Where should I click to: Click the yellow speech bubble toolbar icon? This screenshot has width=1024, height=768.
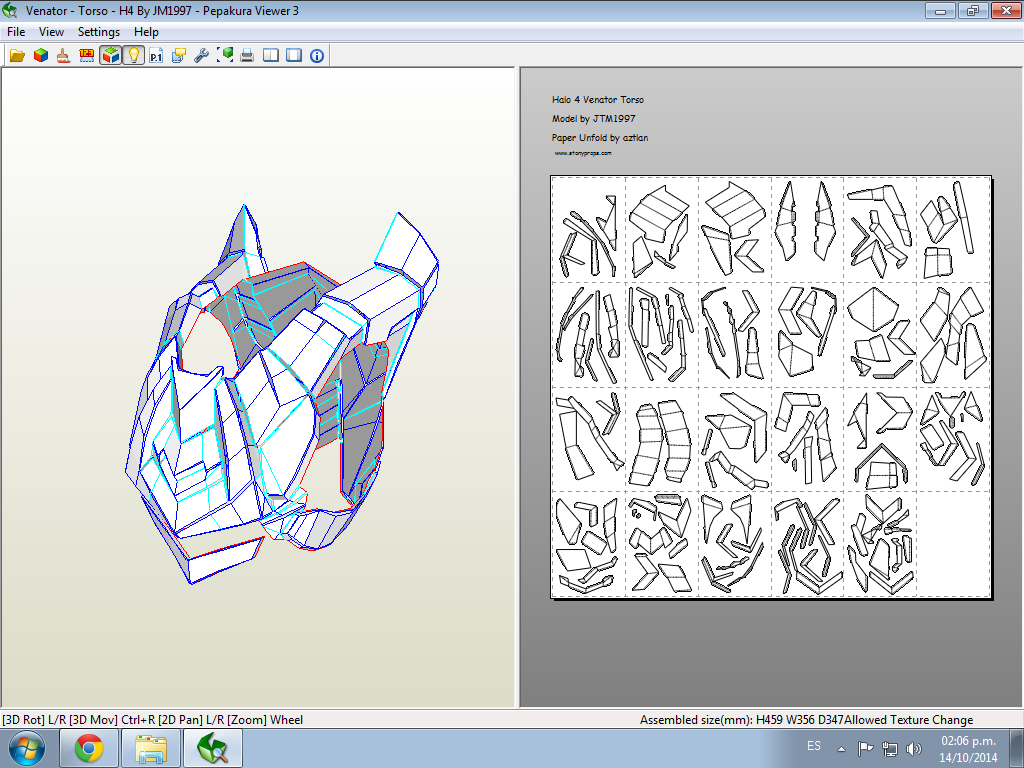178,56
